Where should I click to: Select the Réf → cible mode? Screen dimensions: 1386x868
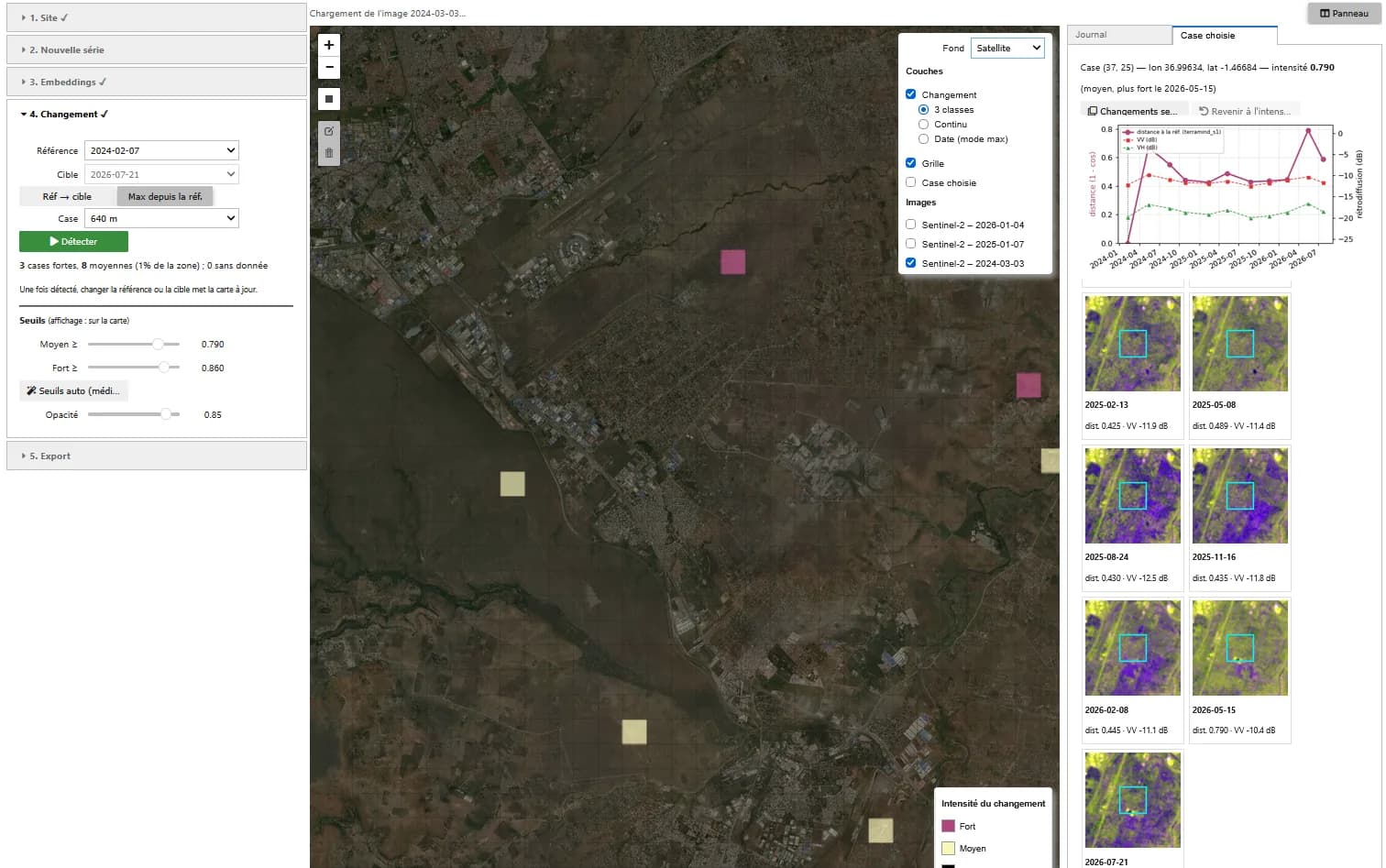click(x=68, y=196)
